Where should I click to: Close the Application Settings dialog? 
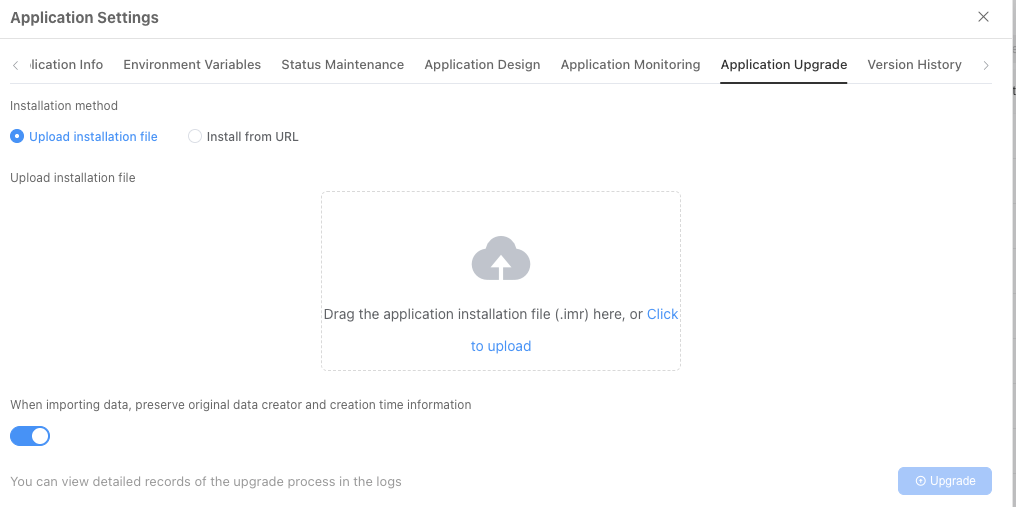click(983, 17)
